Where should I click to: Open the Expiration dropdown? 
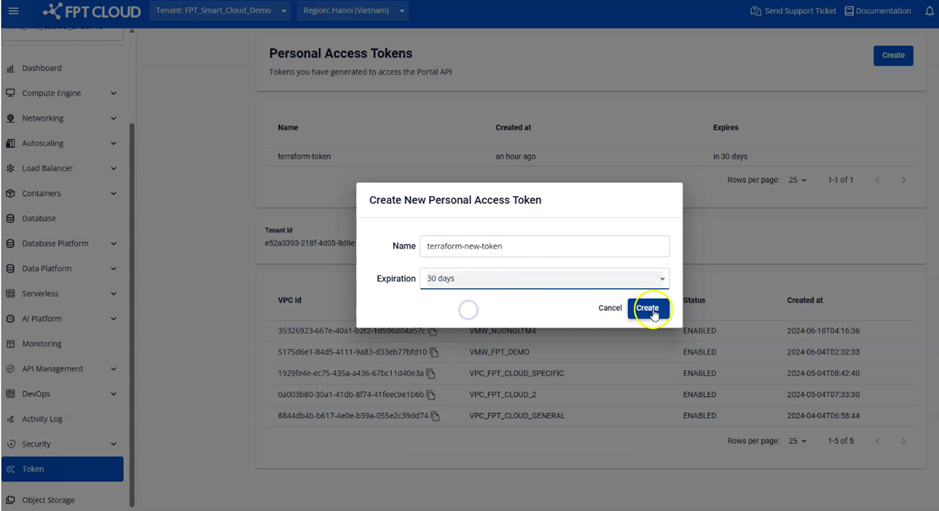(x=544, y=279)
